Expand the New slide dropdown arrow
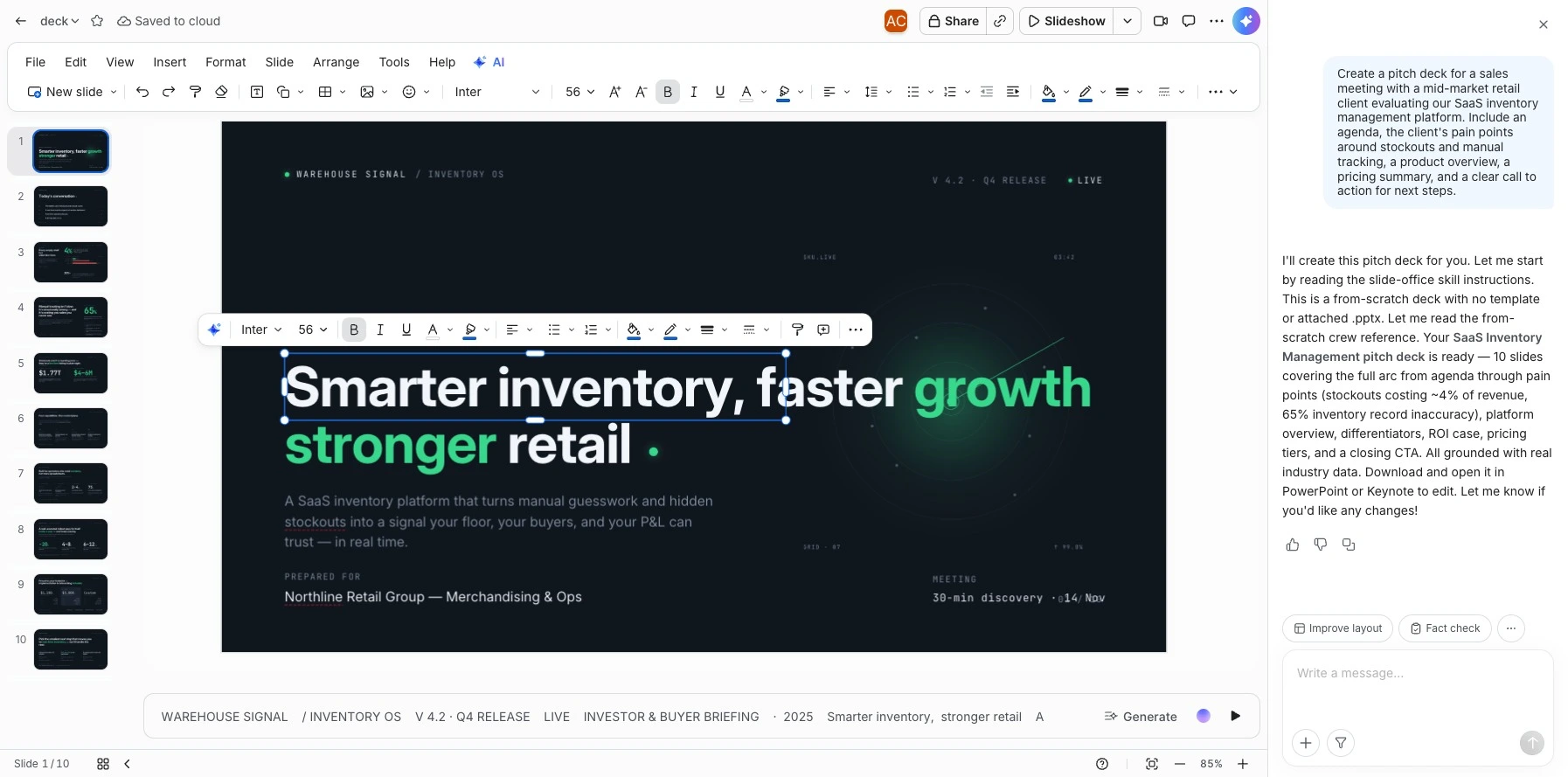This screenshot has width=1568, height=777. coord(114,92)
